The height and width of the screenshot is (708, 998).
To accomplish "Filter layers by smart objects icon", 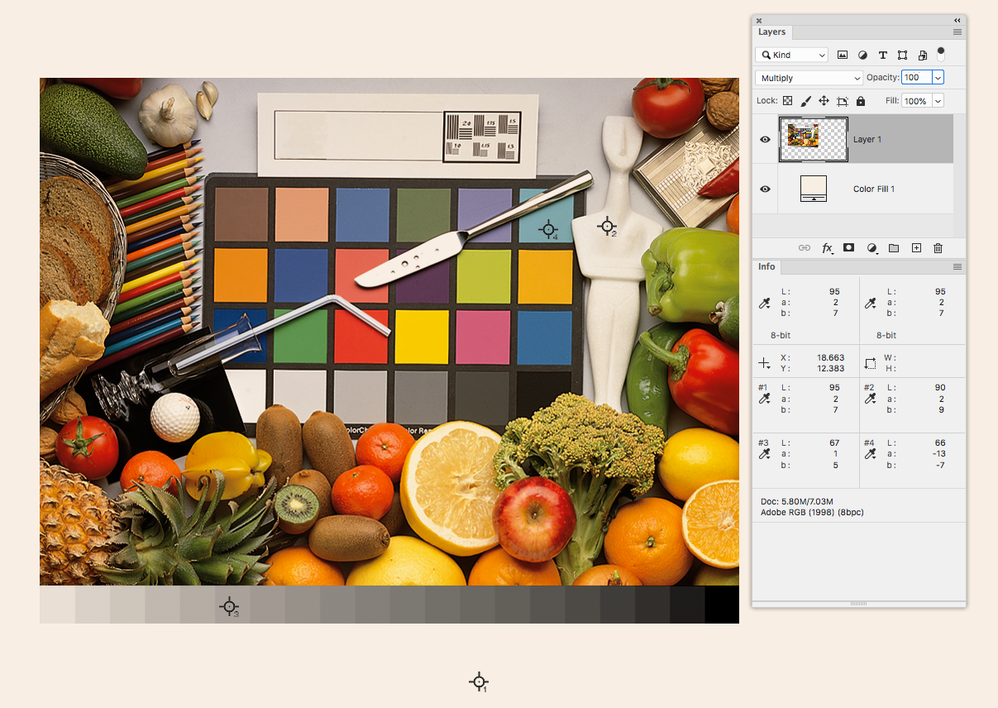I will [922, 55].
